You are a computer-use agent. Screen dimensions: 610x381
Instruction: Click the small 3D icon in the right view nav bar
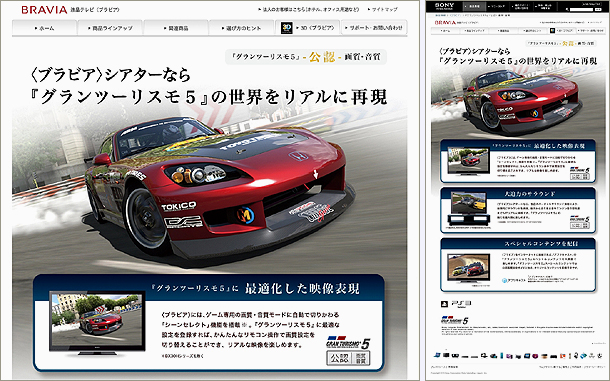click(x=552, y=30)
